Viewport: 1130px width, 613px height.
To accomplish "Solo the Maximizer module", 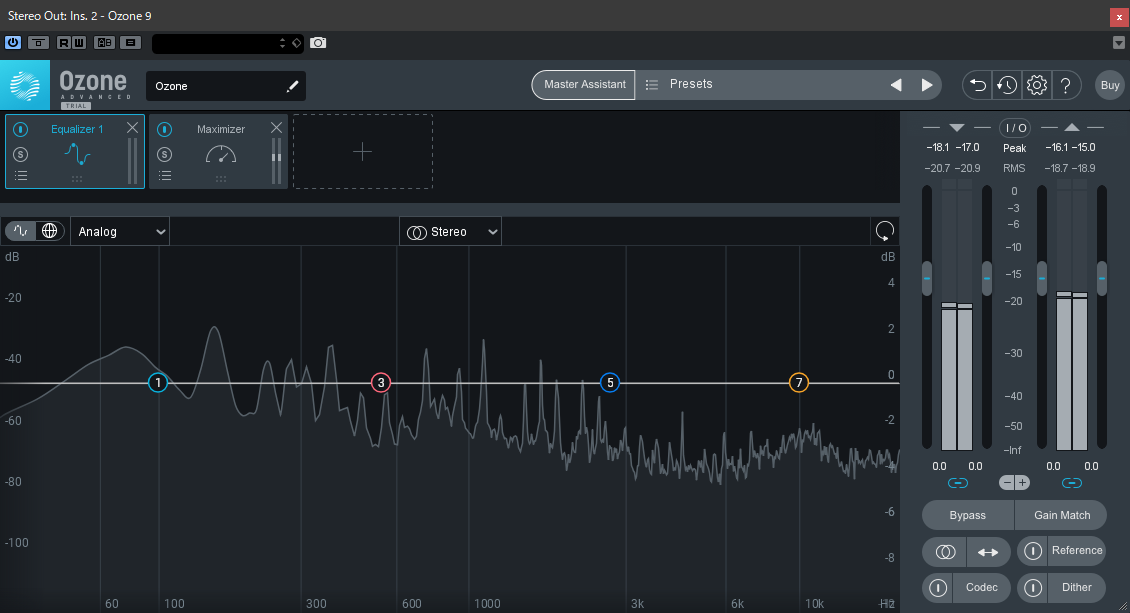I will point(164,154).
